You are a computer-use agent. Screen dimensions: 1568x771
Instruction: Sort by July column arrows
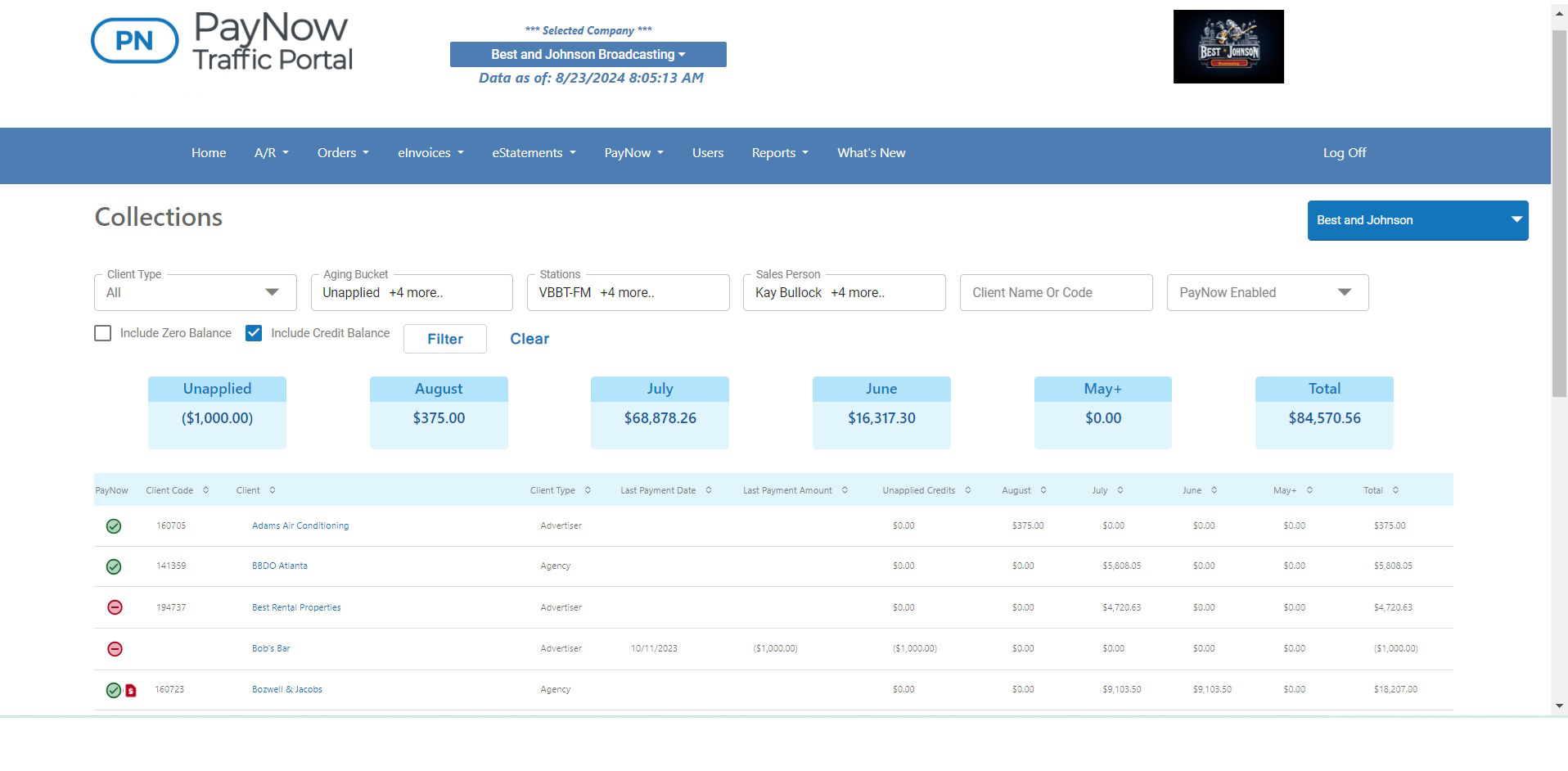pyautogui.click(x=1120, y=490)
